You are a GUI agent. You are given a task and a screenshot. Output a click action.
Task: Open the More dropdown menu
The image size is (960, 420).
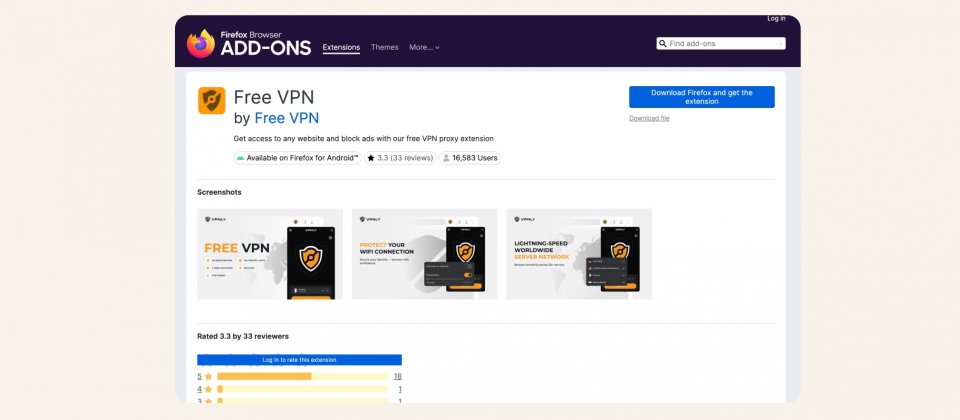424,47
